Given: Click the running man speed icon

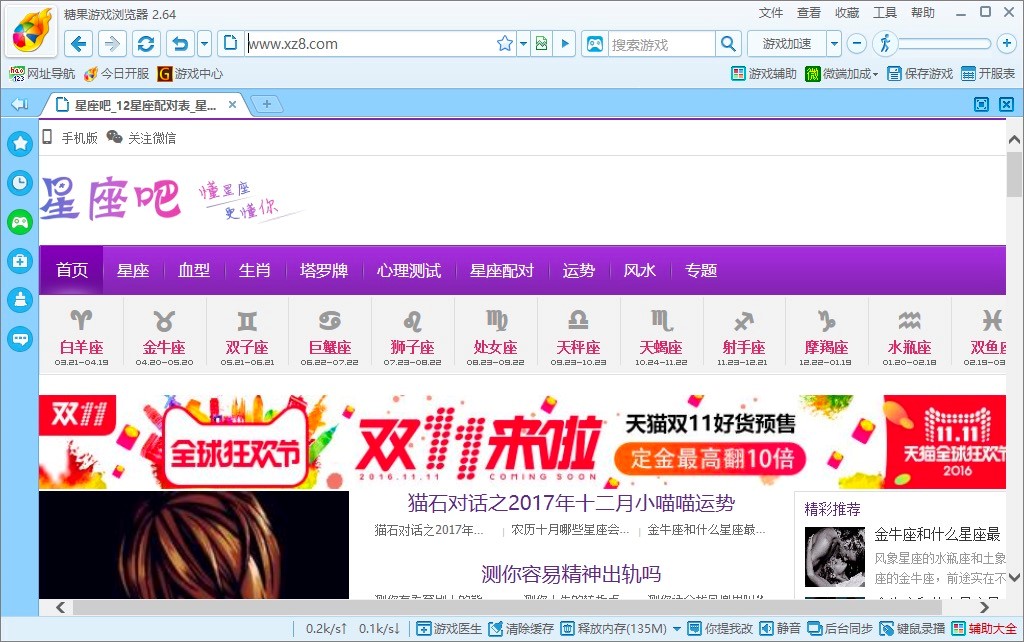Looking at the screenshot, I should click(886, 44).
